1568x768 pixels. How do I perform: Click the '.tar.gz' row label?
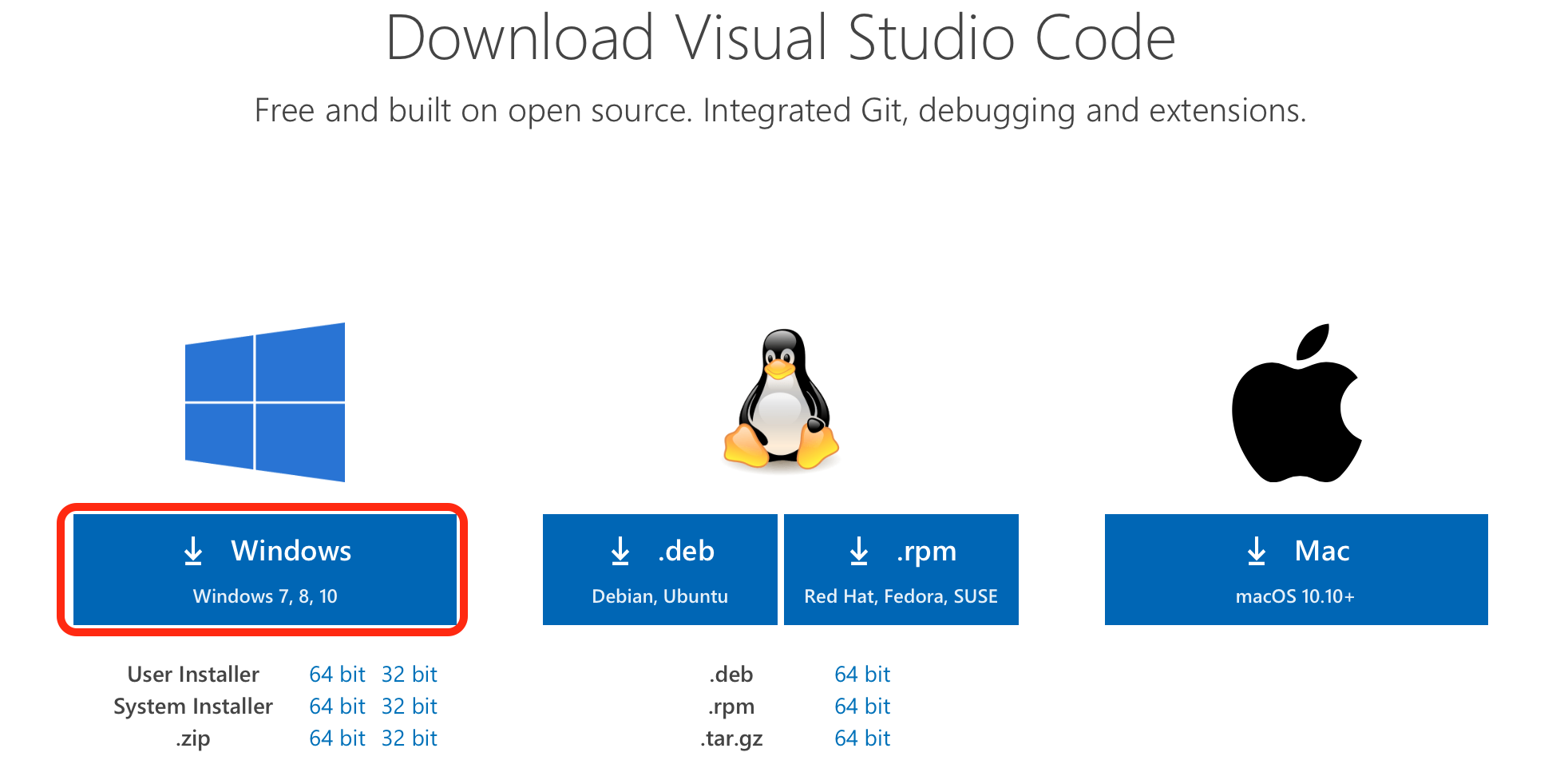731,739
